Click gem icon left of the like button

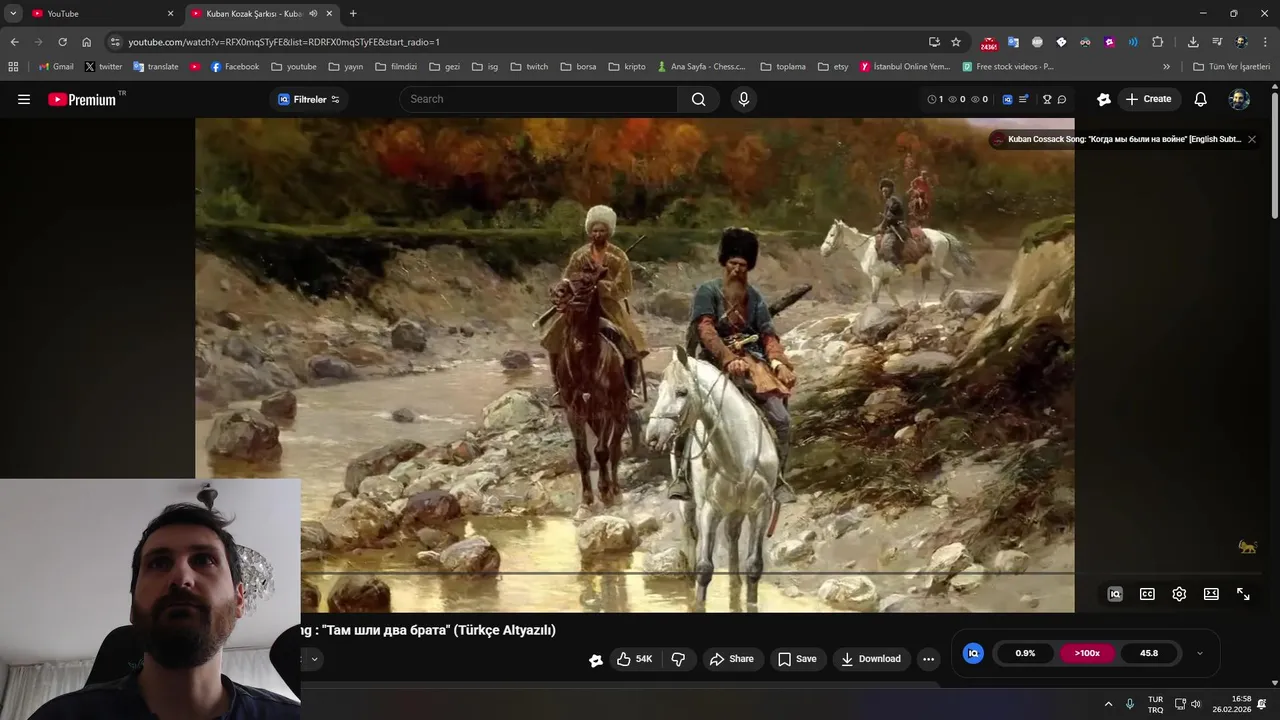pyautogui.click(x=596, y=660)
